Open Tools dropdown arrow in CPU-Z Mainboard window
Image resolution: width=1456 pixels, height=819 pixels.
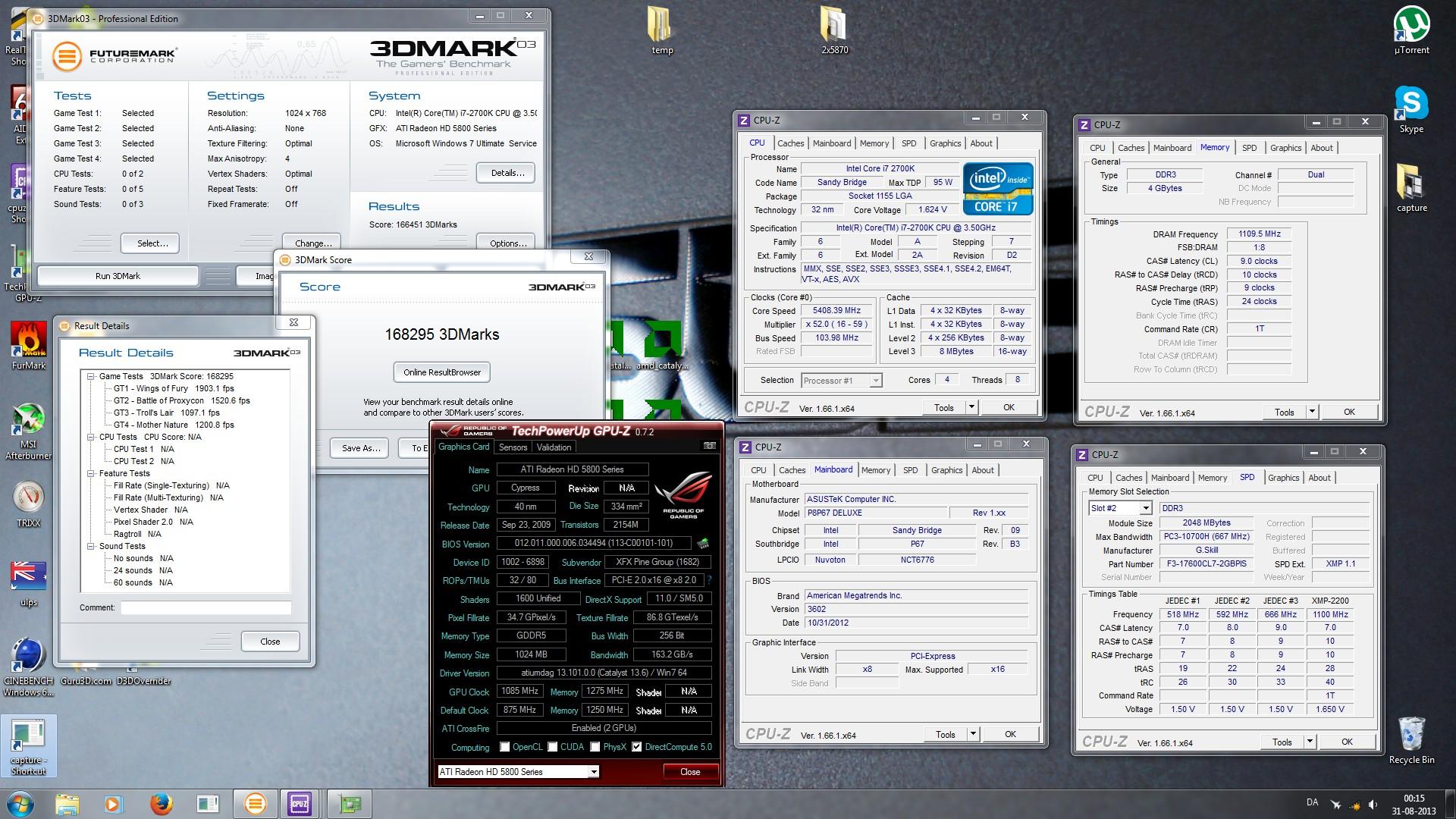click(x=972, y=734)
